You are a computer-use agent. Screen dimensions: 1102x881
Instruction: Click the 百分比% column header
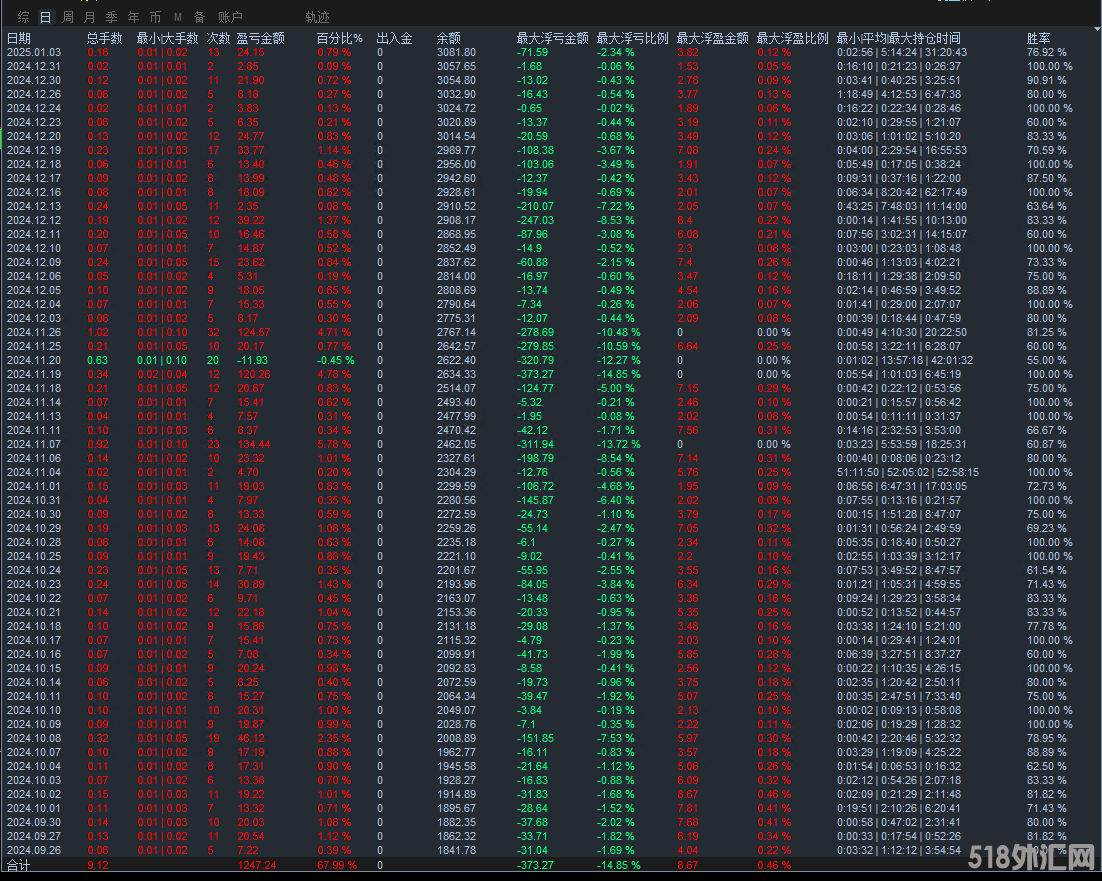coord(339,38)
